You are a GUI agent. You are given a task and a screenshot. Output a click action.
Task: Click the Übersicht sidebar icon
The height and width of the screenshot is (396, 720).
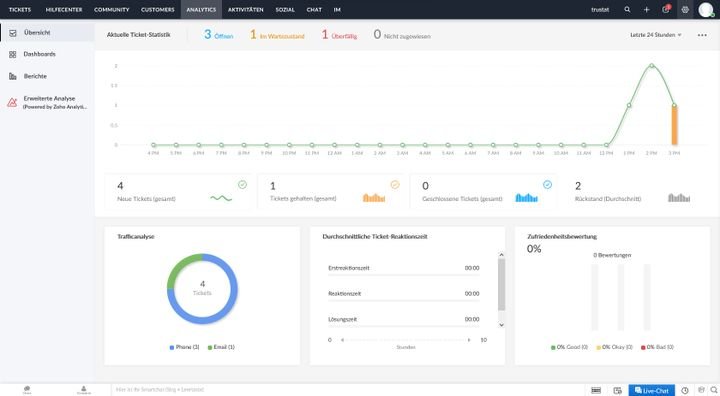coord(13,33)
